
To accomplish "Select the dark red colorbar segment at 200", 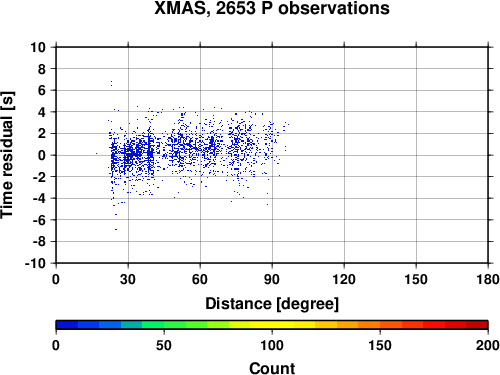I will coord(477,325).
